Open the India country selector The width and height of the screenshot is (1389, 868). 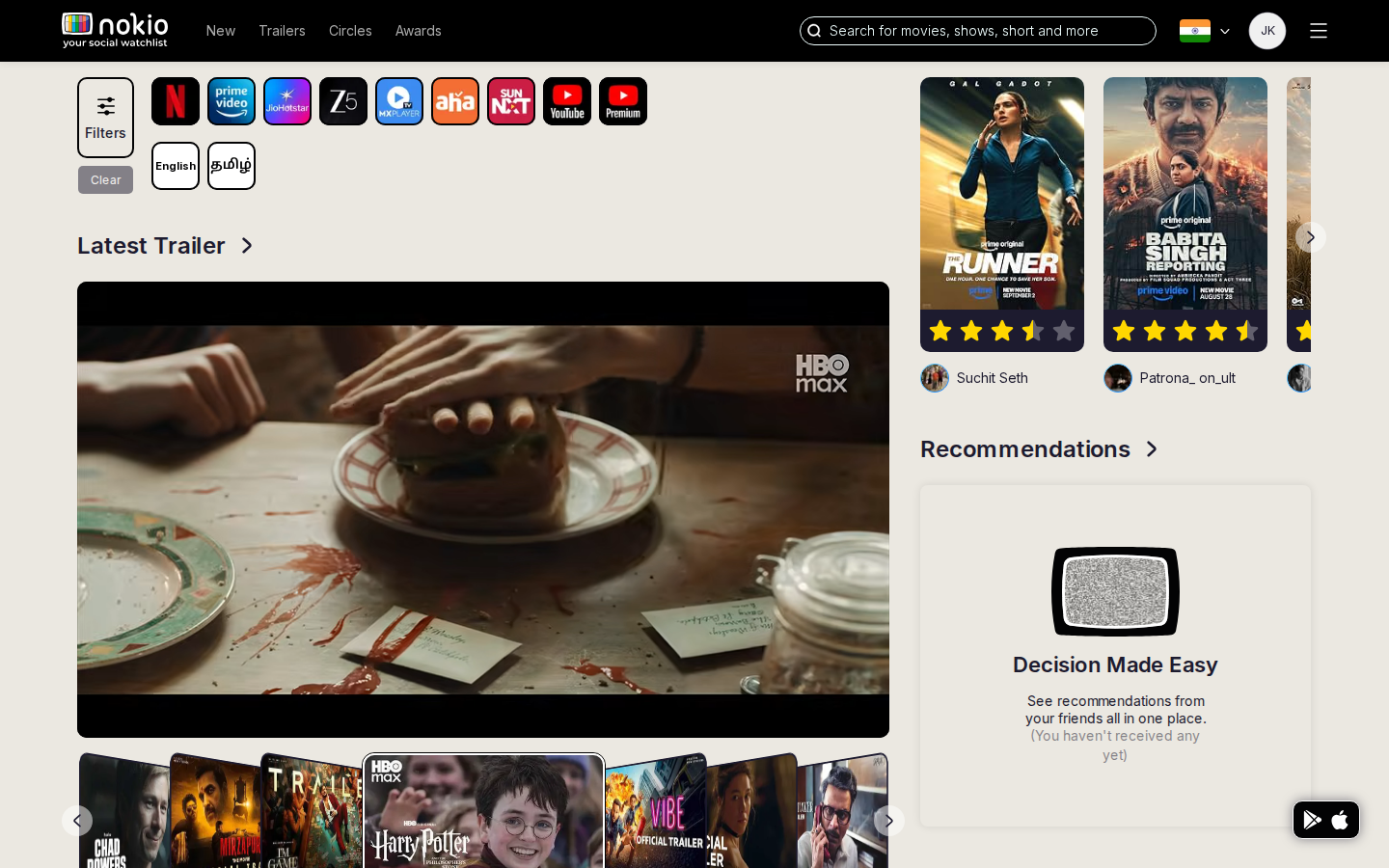(1205, 31)
